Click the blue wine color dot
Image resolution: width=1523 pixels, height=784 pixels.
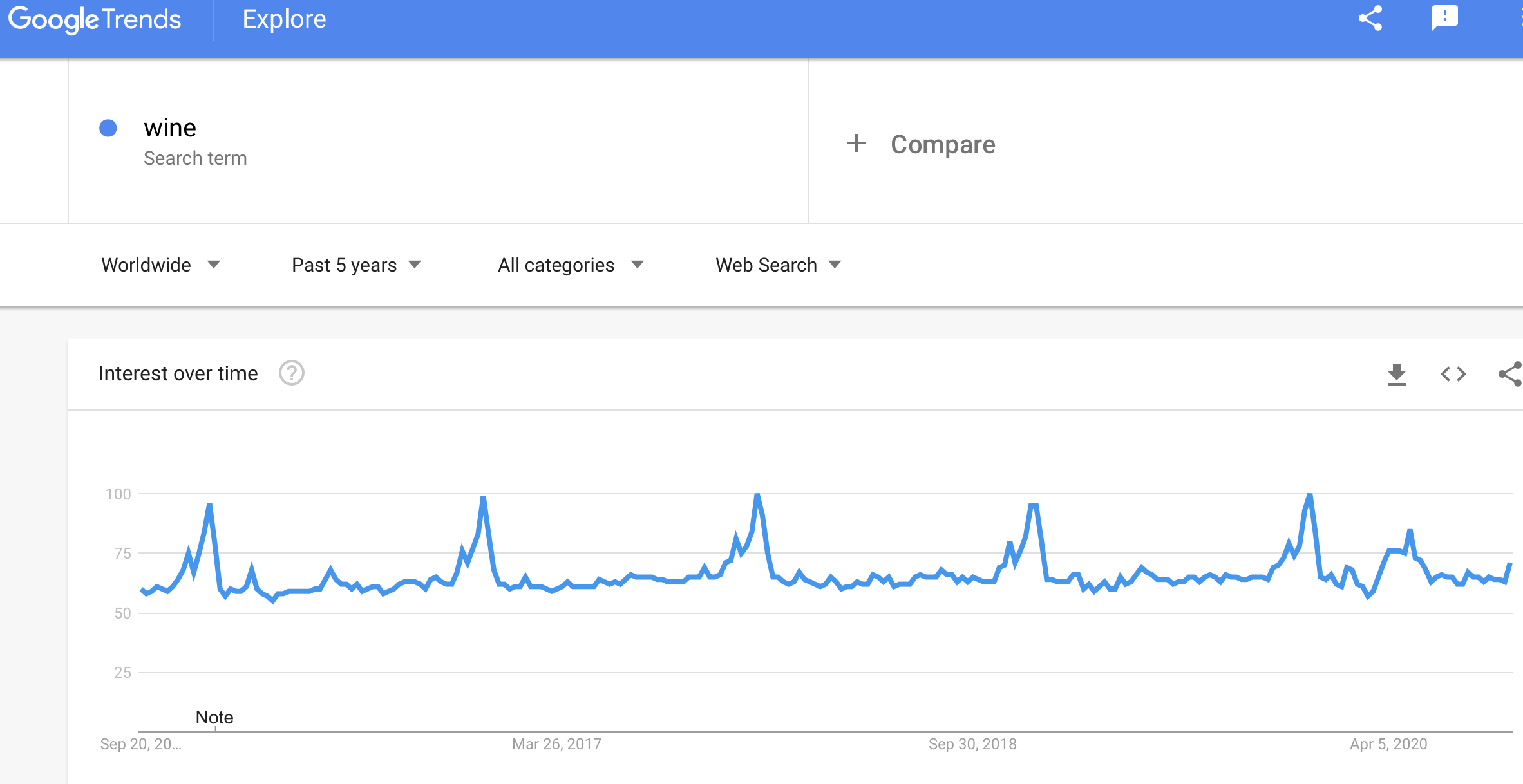point(108,128)
